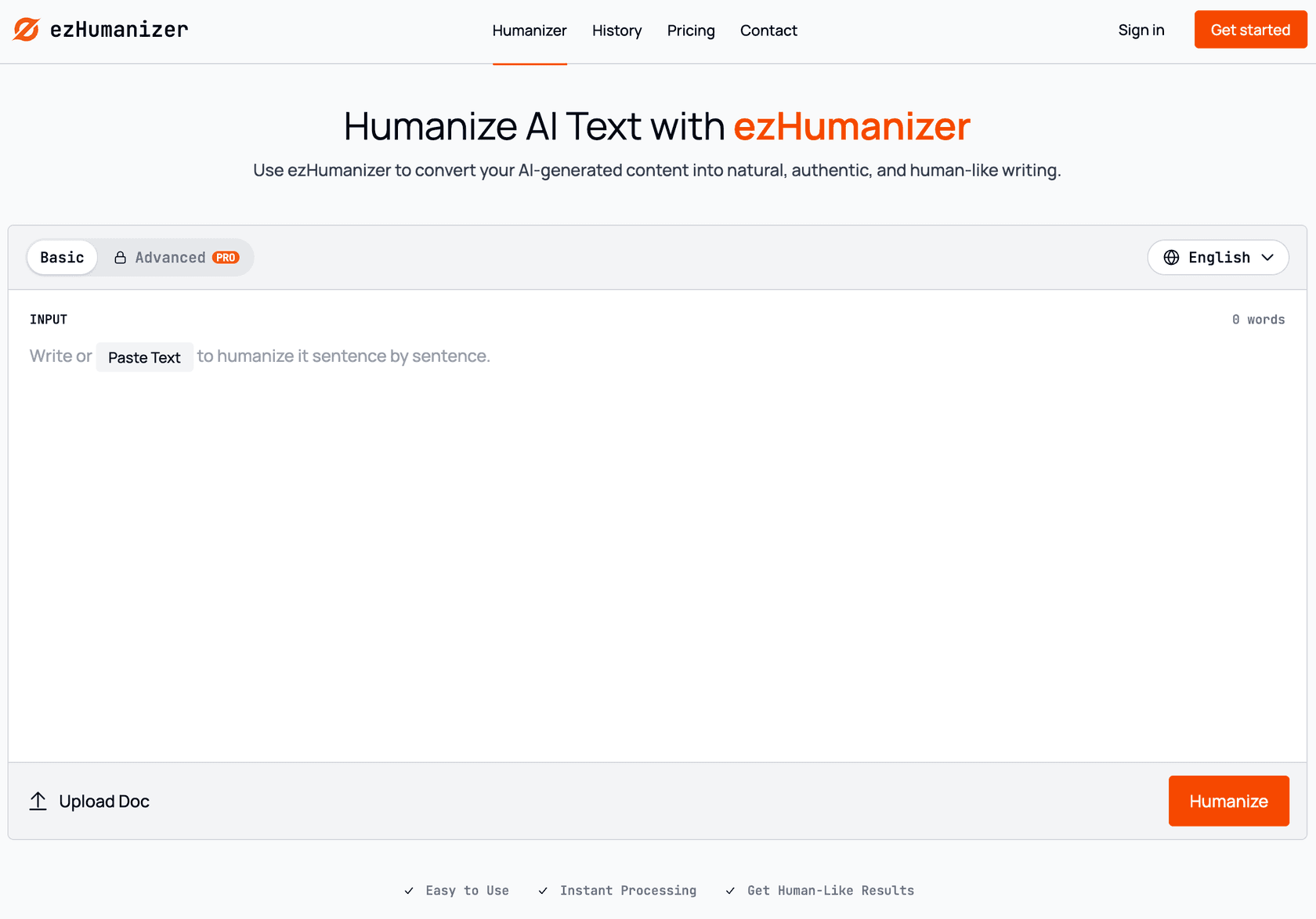Click the checkmark beside Instant Processing
The width and height of the screenshot is (1316, 919).
543,891
